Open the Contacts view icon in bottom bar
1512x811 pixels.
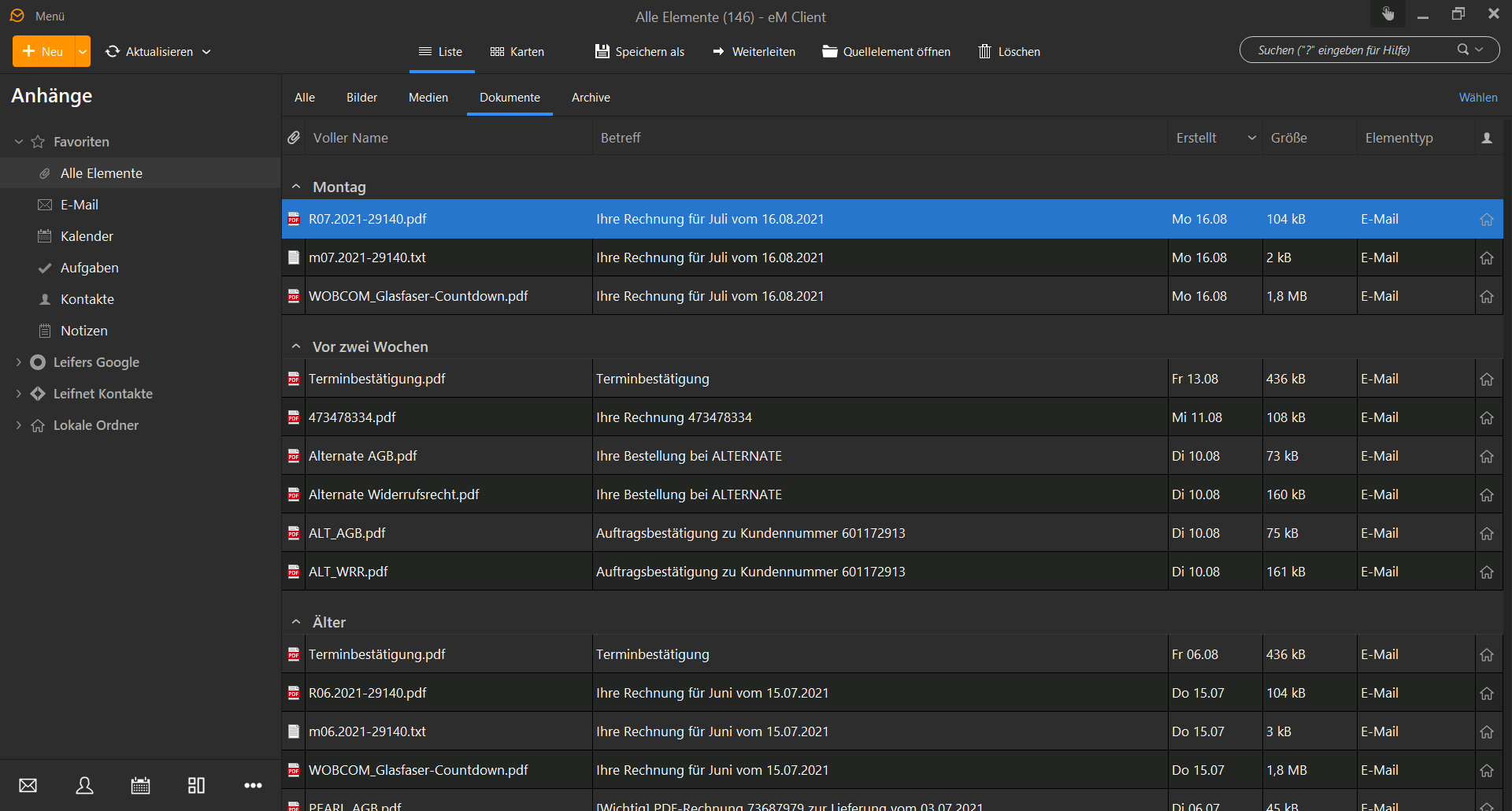[84, 785]
